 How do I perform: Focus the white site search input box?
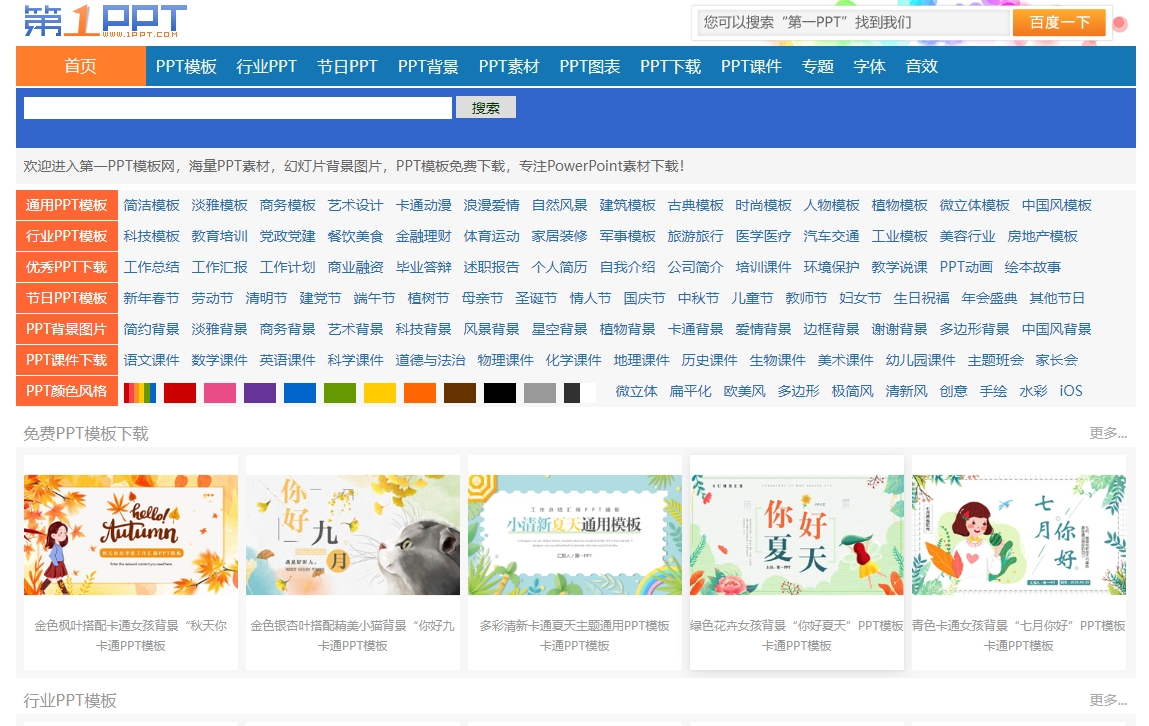click(x=238, y=108)
